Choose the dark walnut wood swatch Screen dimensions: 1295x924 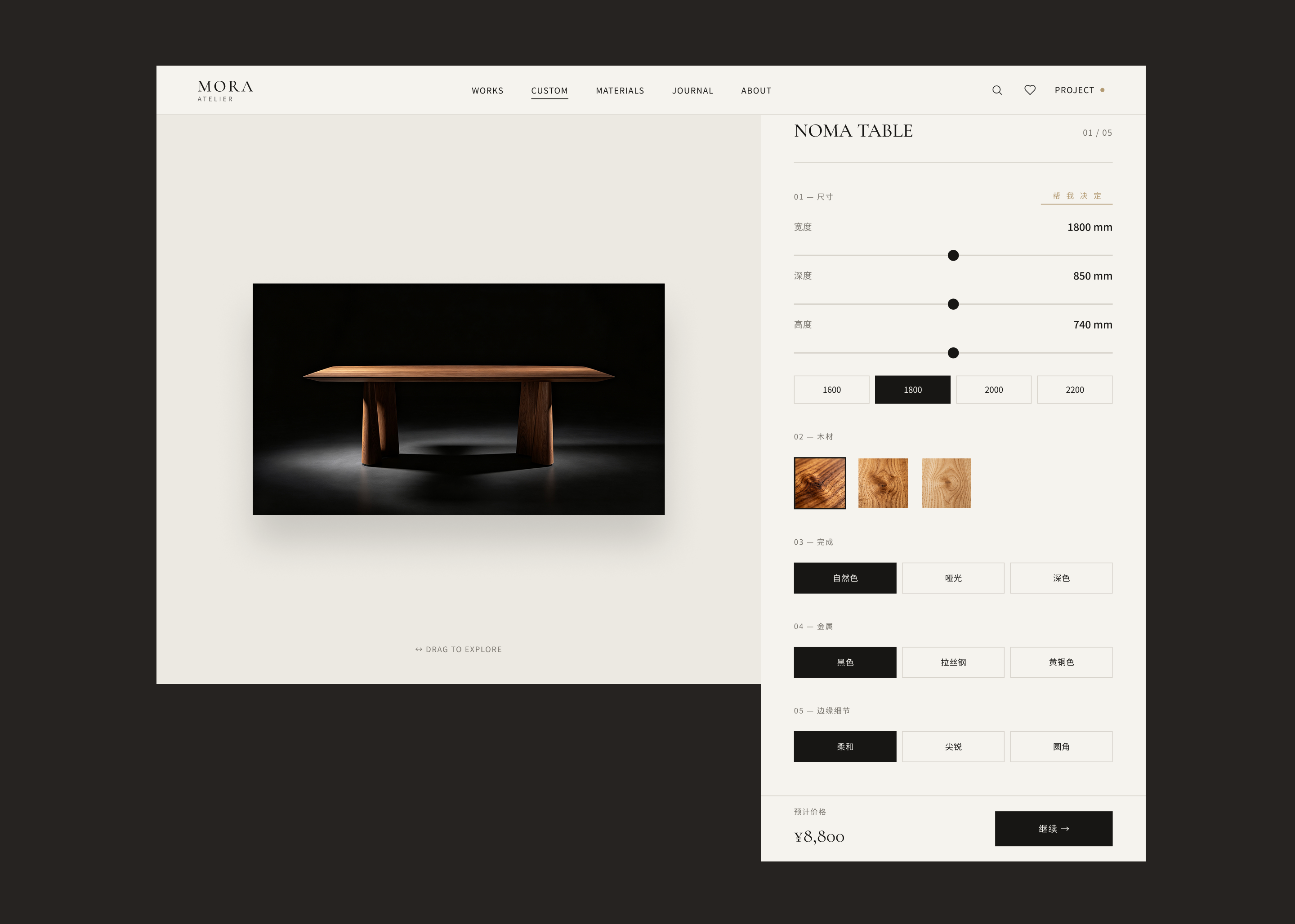click(x=820, y=483)
